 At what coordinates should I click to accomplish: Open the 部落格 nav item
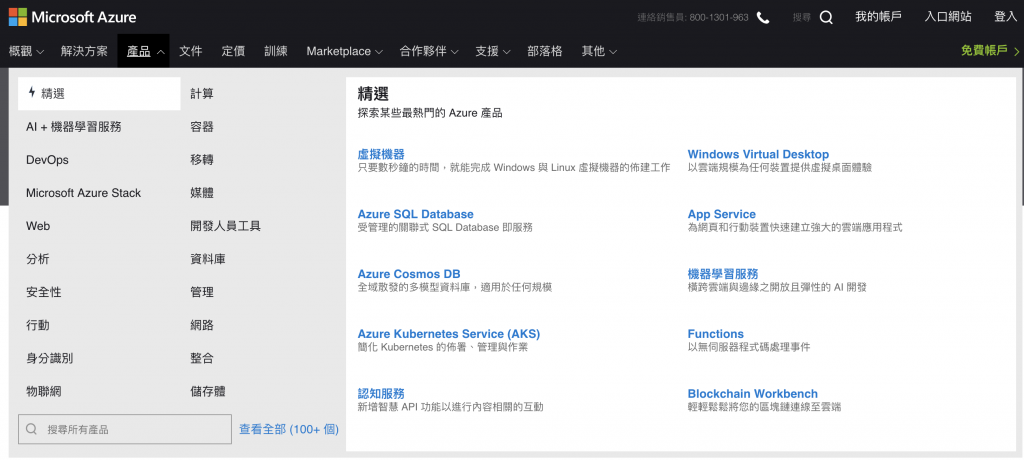pos(545,51)
